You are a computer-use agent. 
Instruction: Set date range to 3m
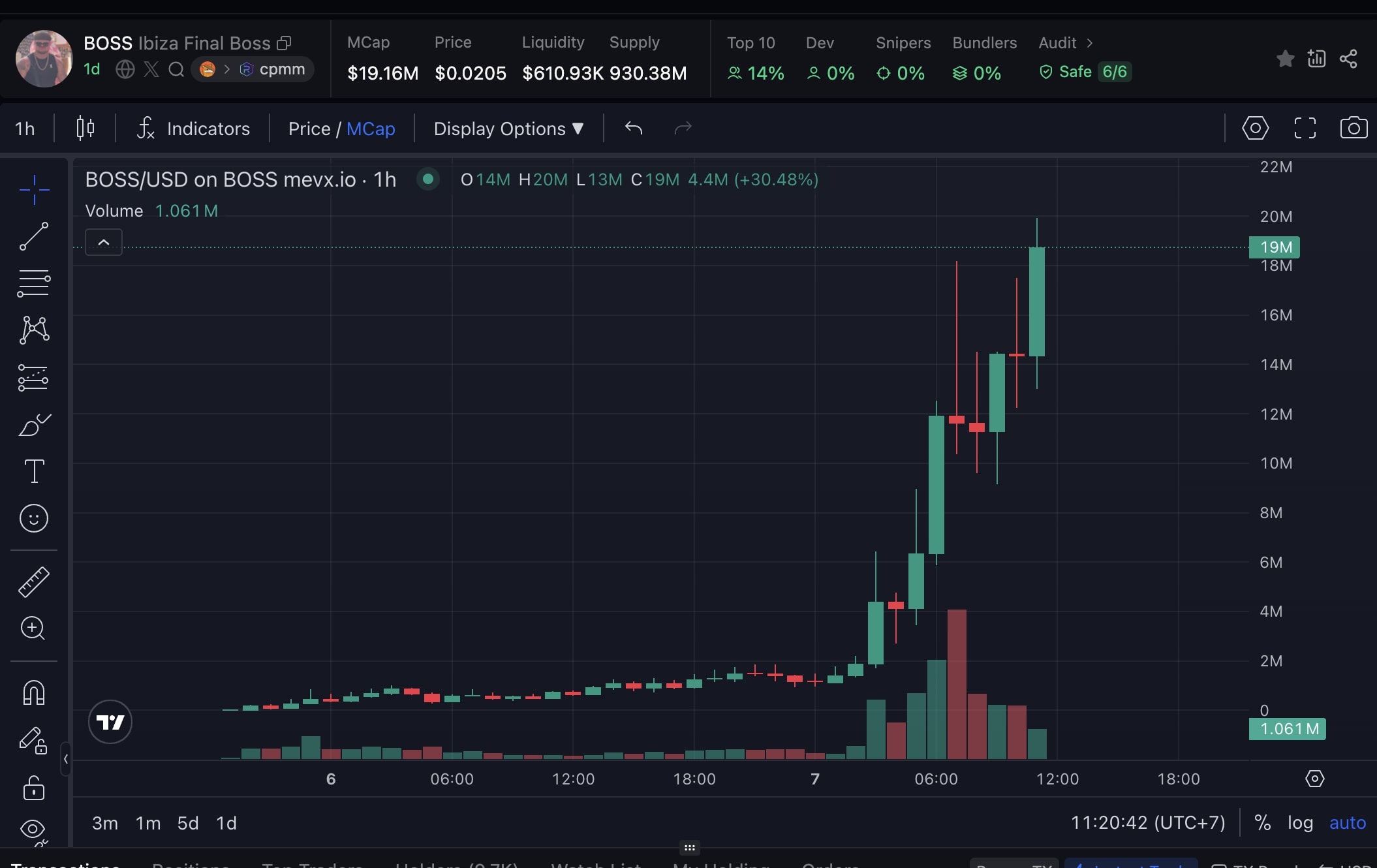point(104,823)
